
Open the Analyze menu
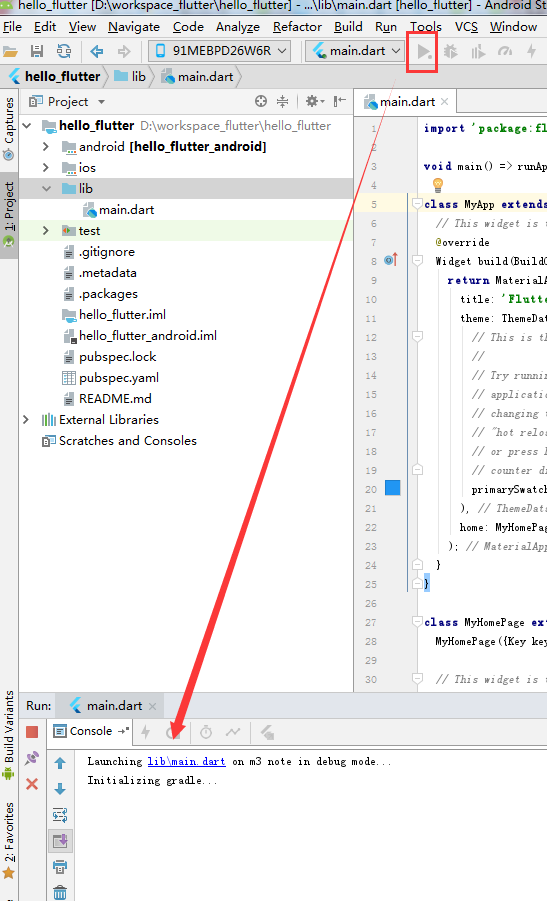pos(238,27)
